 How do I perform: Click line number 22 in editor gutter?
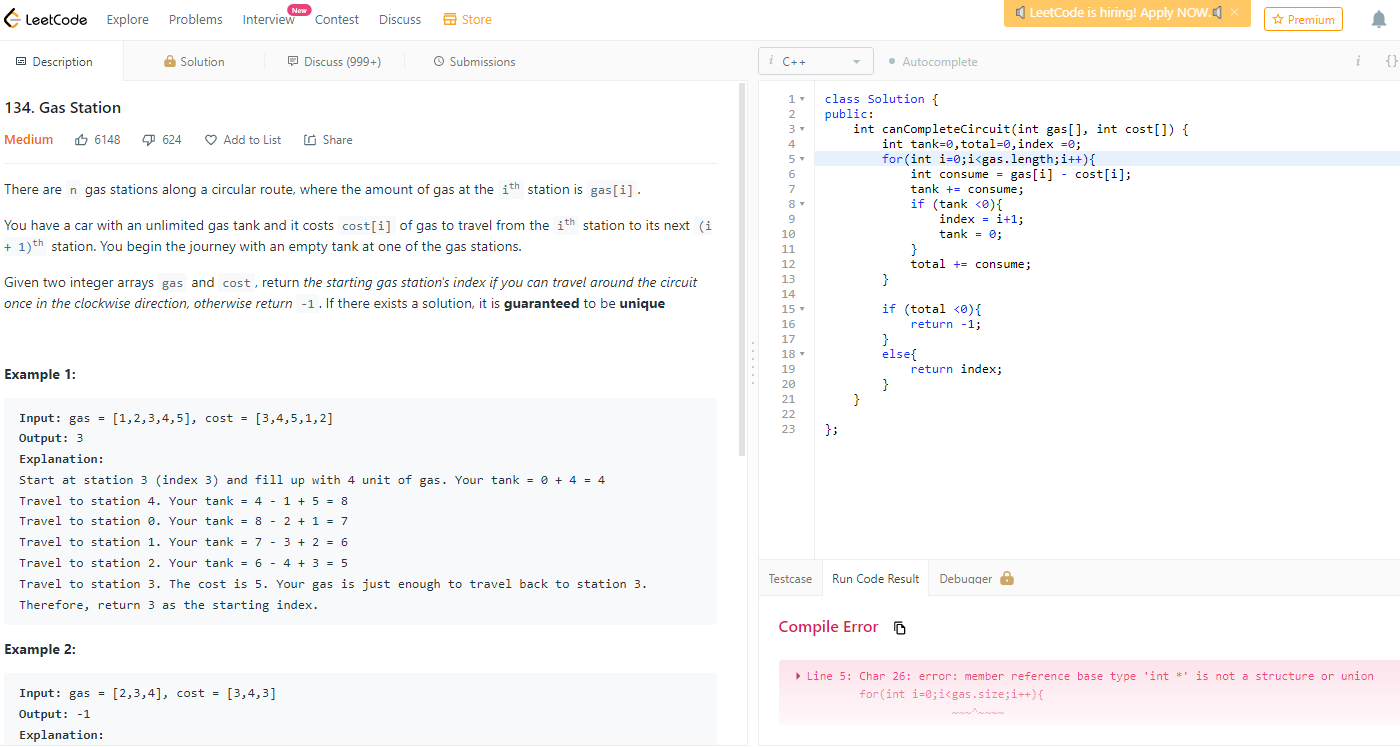(788, 414)
